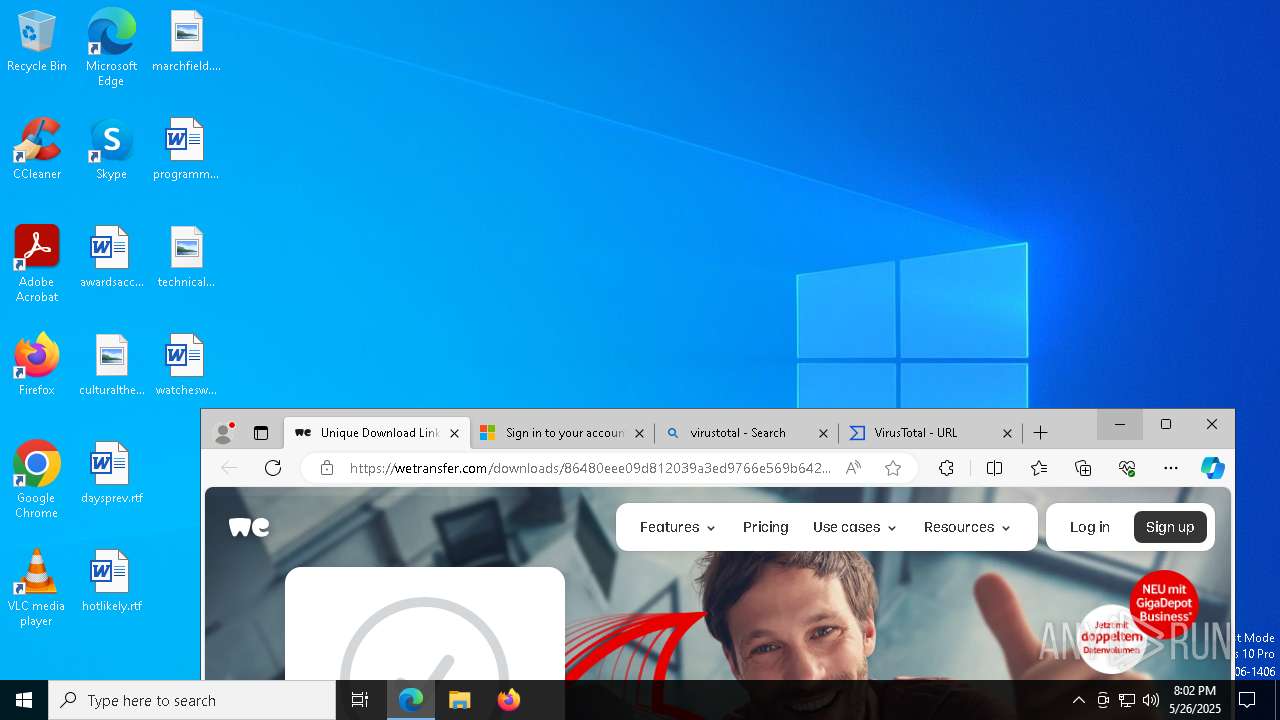
Task: Open the volume control in tray
Action: point(1151,700)
